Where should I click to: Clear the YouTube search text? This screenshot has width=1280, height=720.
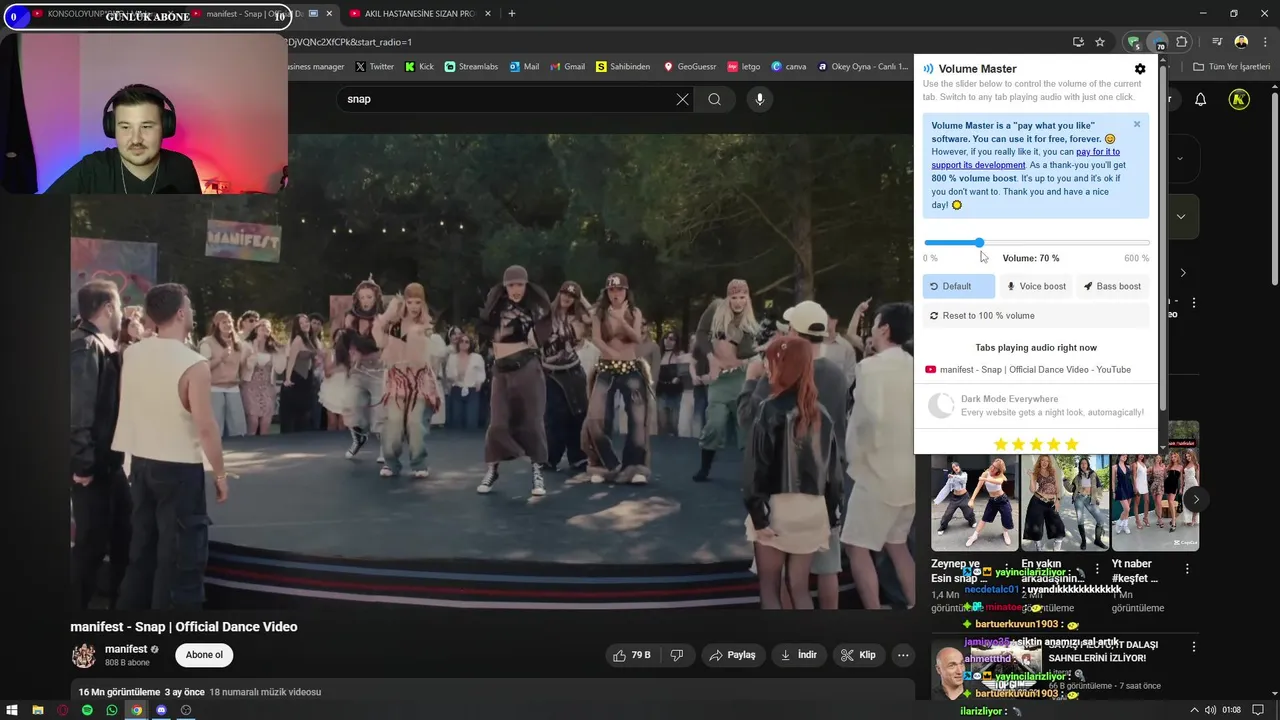682,99
